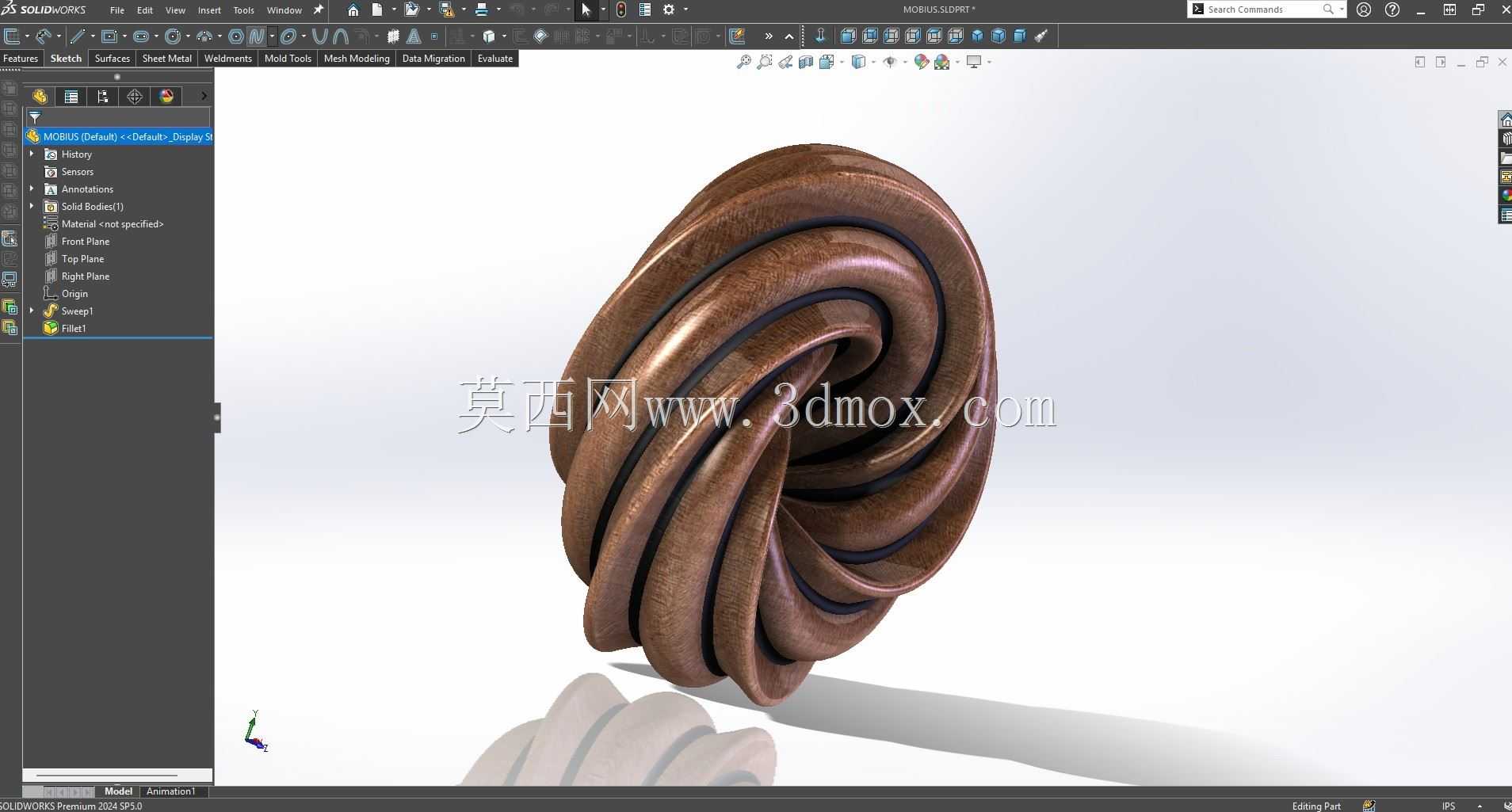The image size is (1512, 812).
Task: Click Edit Appearance color ball icon
Action: 921,62
